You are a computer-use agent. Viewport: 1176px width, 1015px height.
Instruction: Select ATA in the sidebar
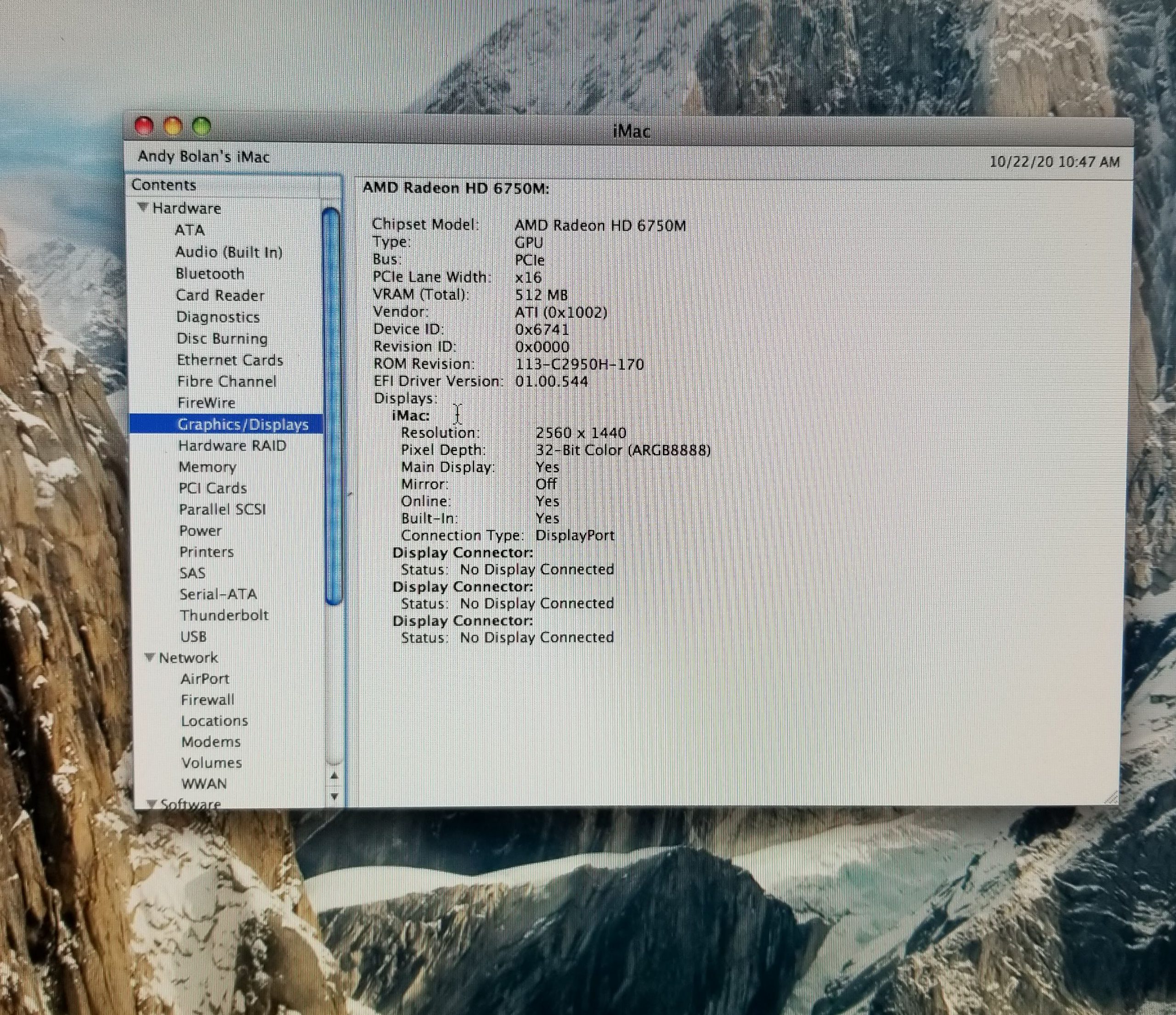[190, 230]
